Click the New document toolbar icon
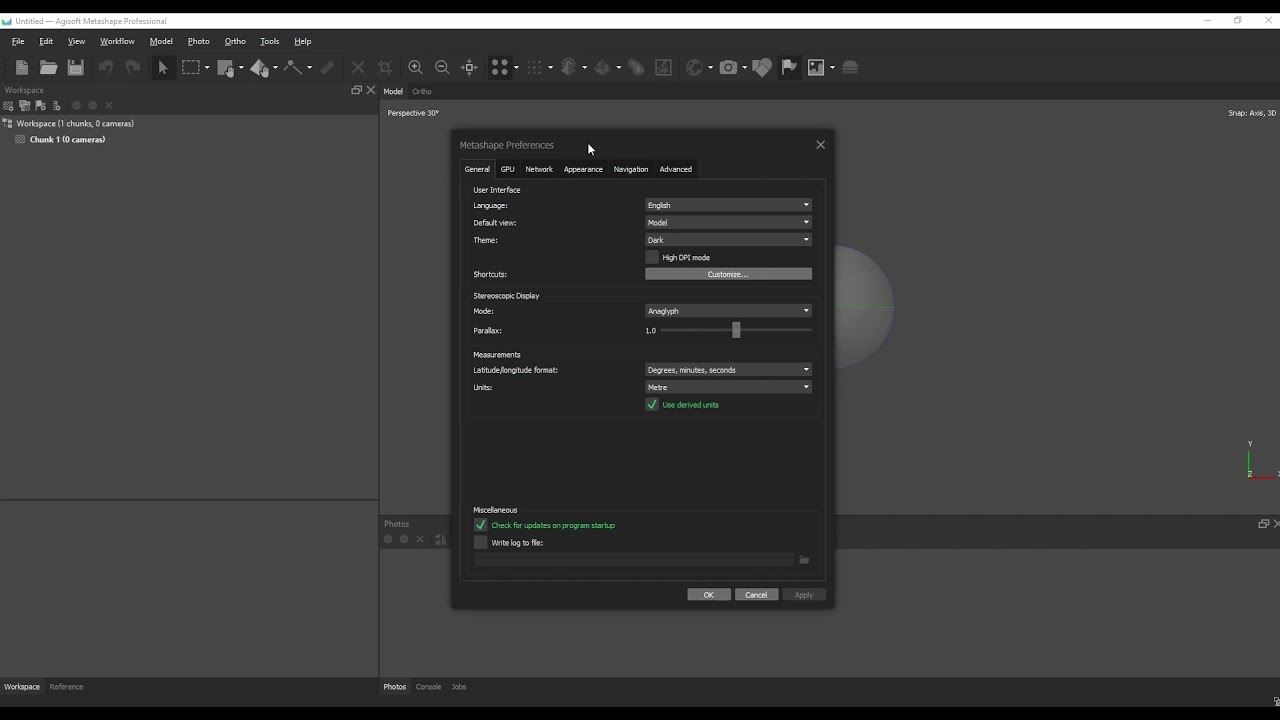Image resolution: width=1280 pixels, height=720 pixels. (x=22, y=67)
